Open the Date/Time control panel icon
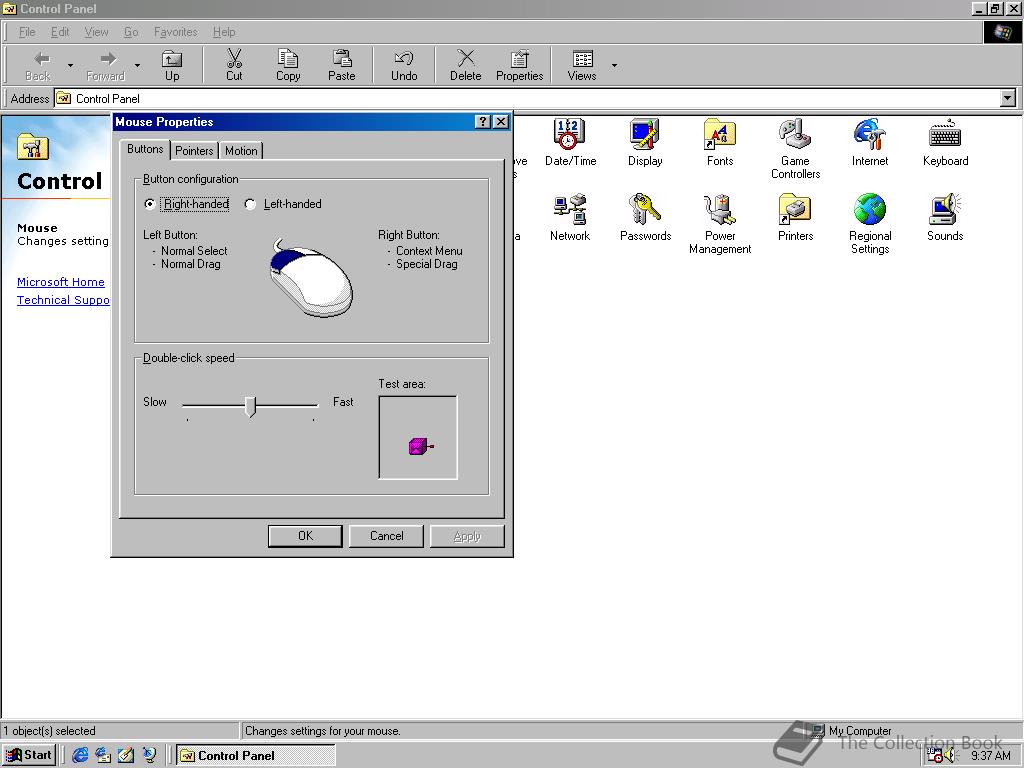This screenshot has height=768, width=1024. click(x=570, y=142)
